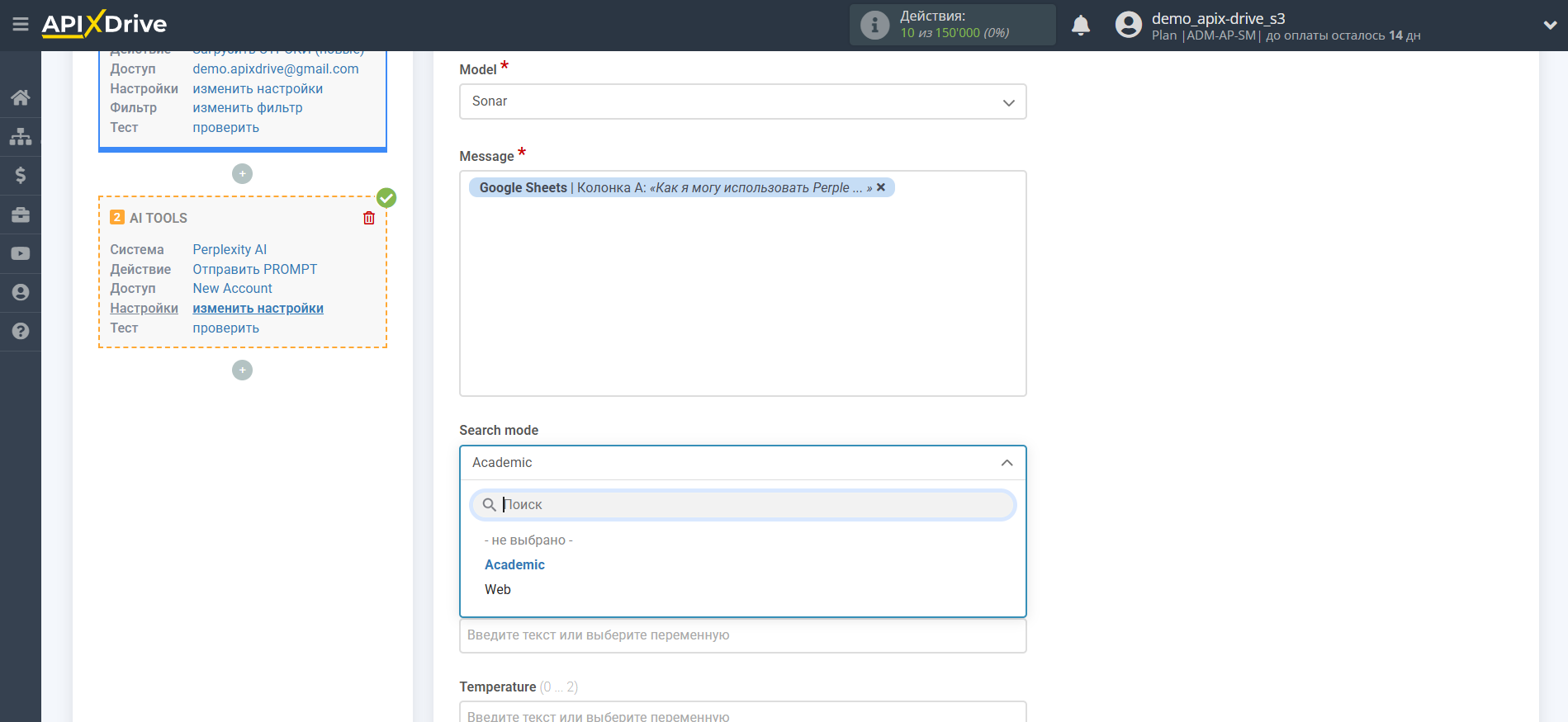Add step after source block

(x=242, y=173)
